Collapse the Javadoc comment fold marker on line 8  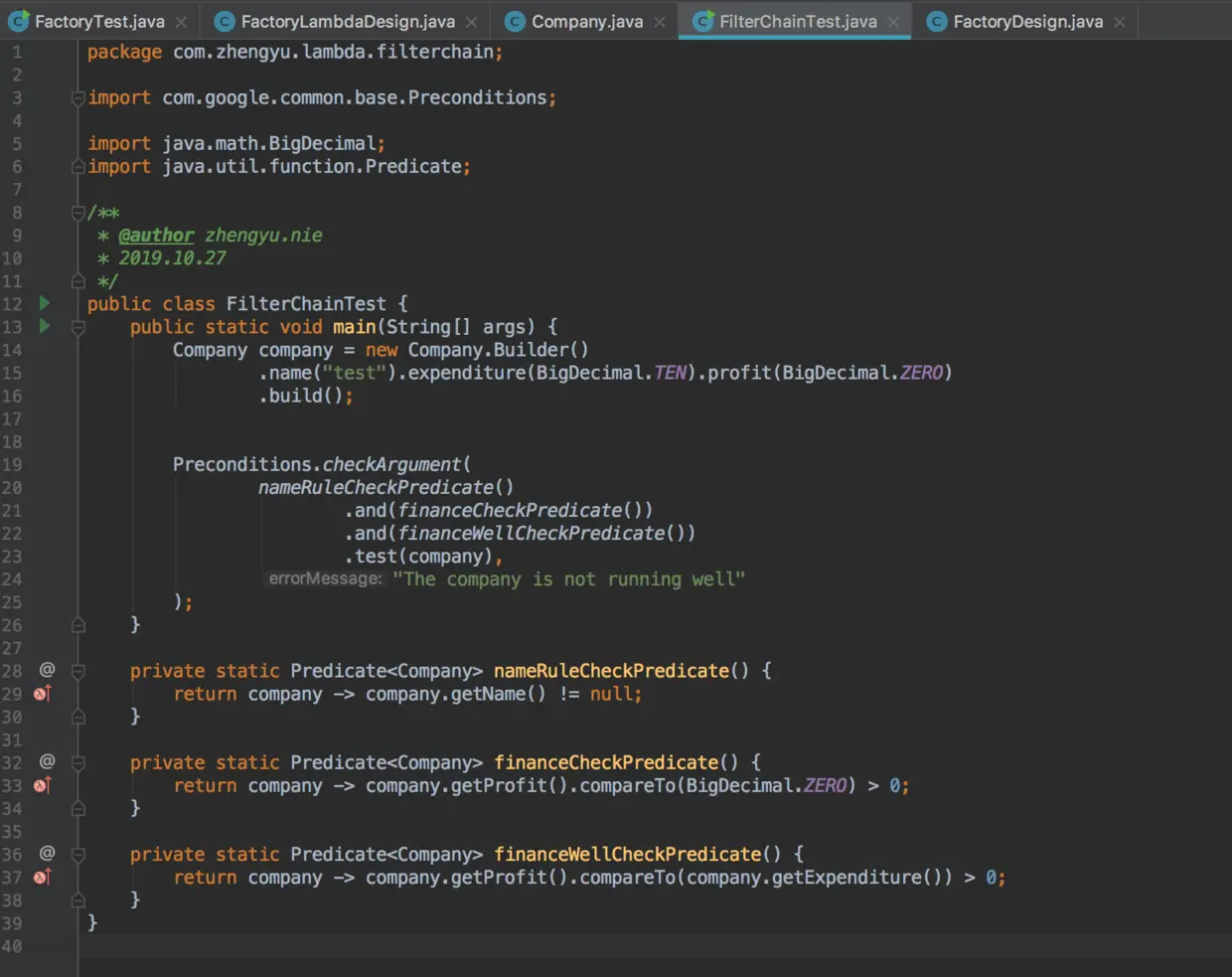click(77, 212)
